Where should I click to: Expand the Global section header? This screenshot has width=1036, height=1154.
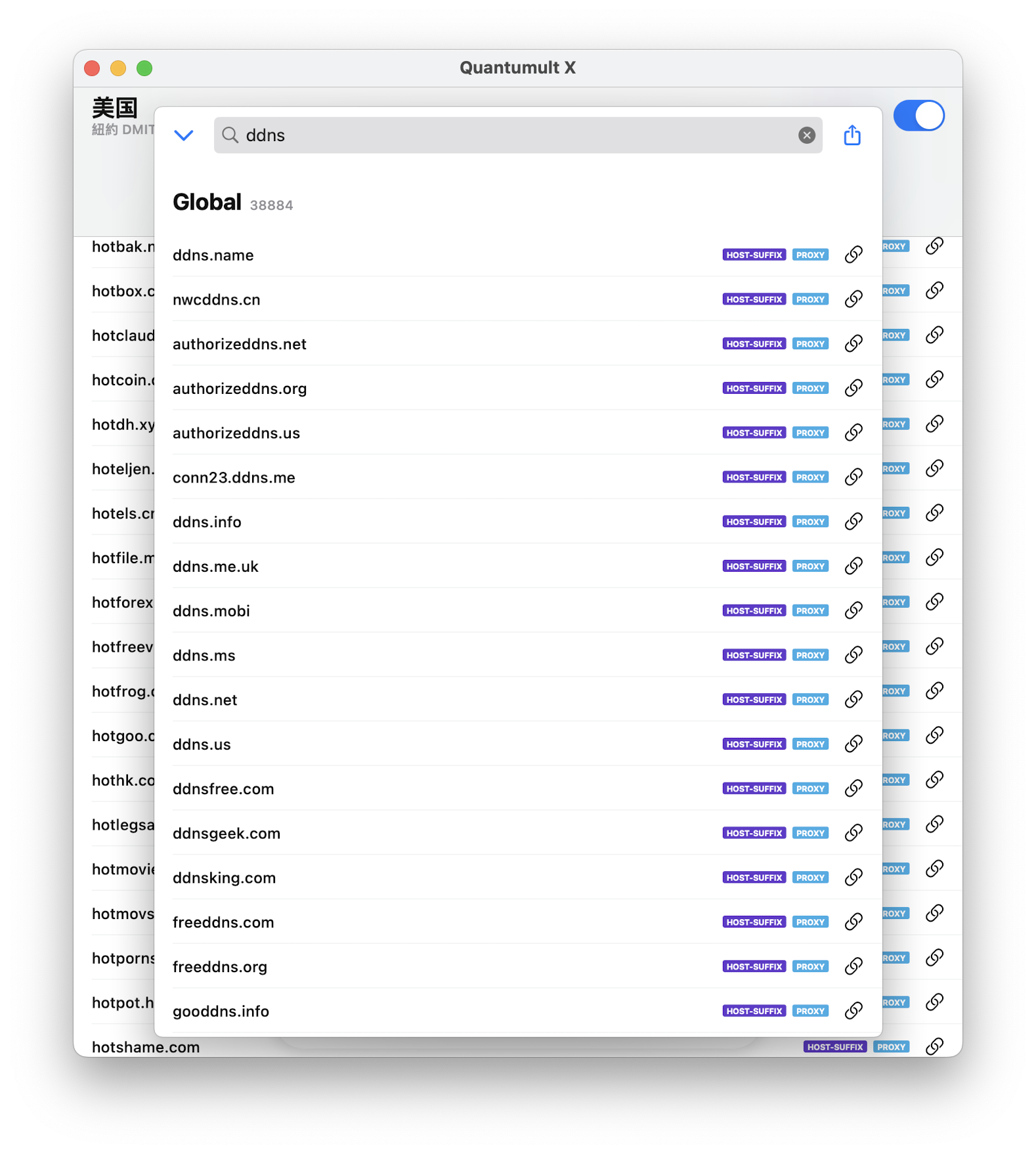coord(206,202)
